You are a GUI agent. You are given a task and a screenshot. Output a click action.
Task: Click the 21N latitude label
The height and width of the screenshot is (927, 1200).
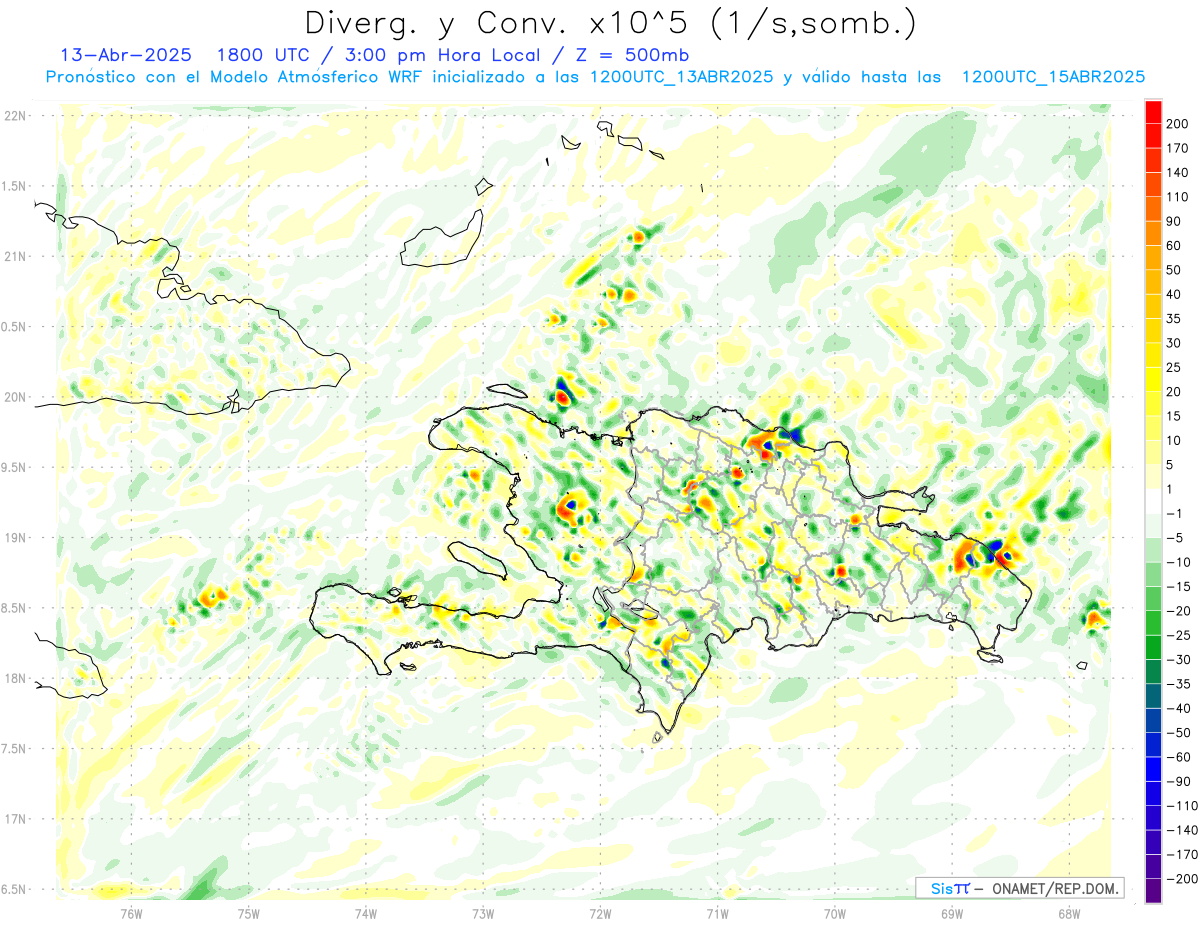pyautogui.click(x=14, y=257)
